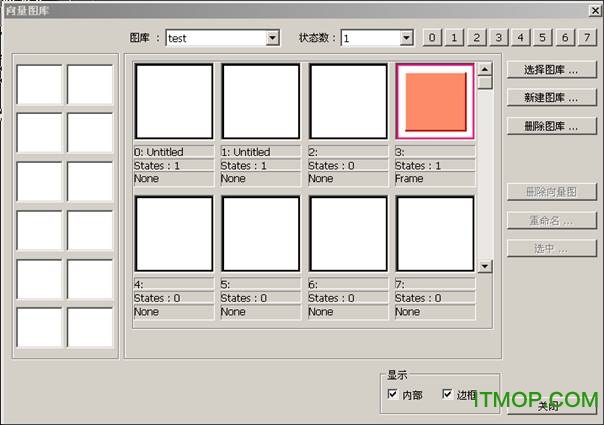Select the orange Frame thumbnail numbered 3

434,101
